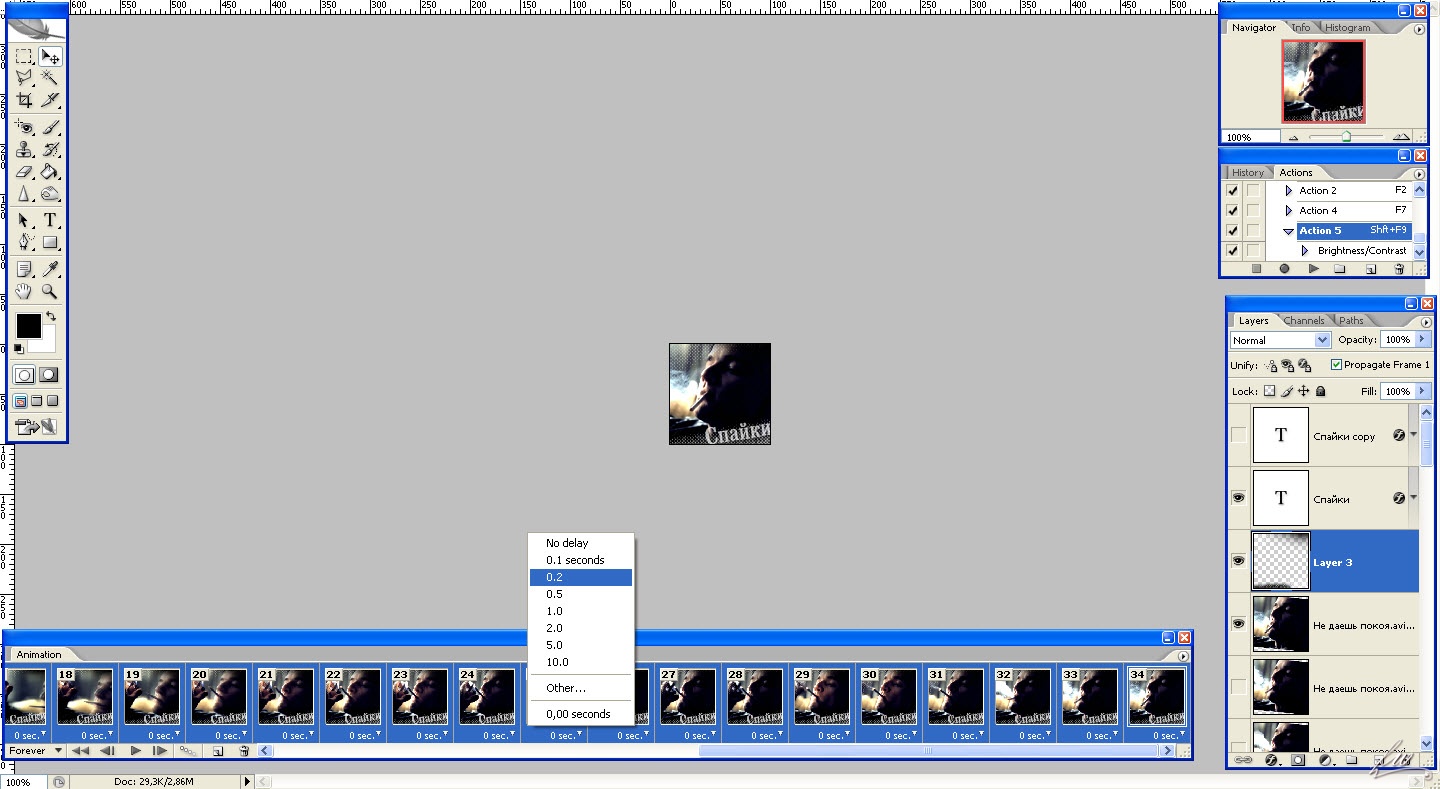
Task: Create a new action in Actions panel
Action: pyautogui.click(x=1371, y=269)
